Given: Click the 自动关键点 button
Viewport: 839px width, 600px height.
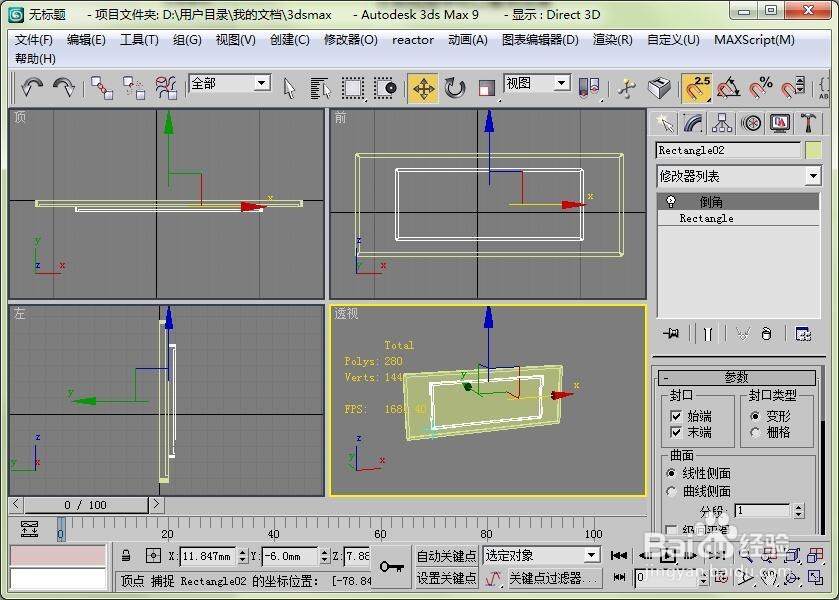Looking at the screenshot, I should [446, 556].
